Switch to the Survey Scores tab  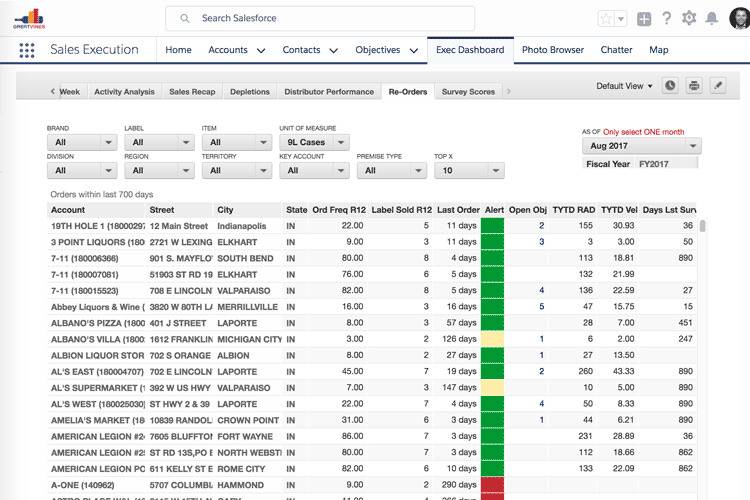click(468, 92)
